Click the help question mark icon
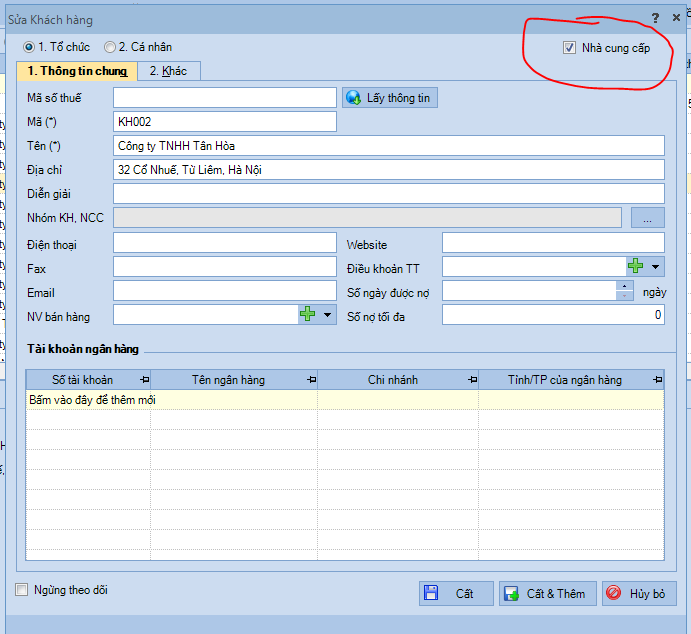691x634 pixels. click(655, 18)
